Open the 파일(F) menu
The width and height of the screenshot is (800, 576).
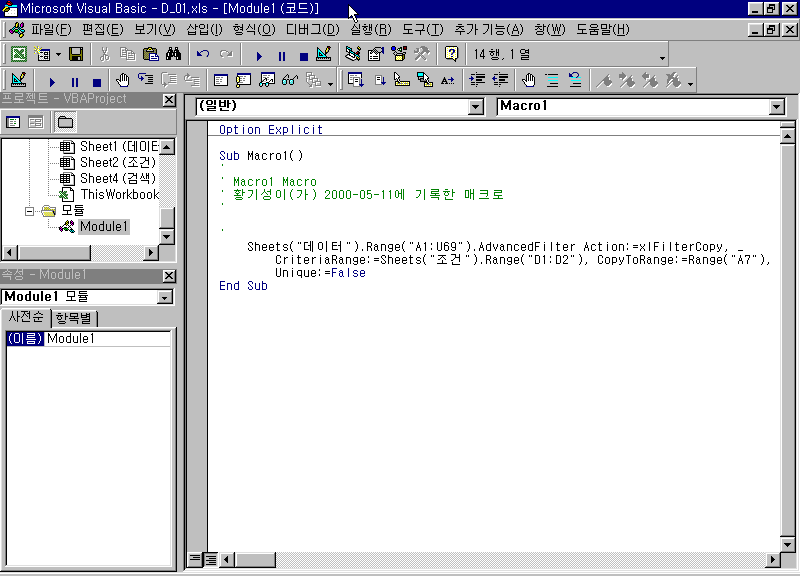(x=51, y=30)
